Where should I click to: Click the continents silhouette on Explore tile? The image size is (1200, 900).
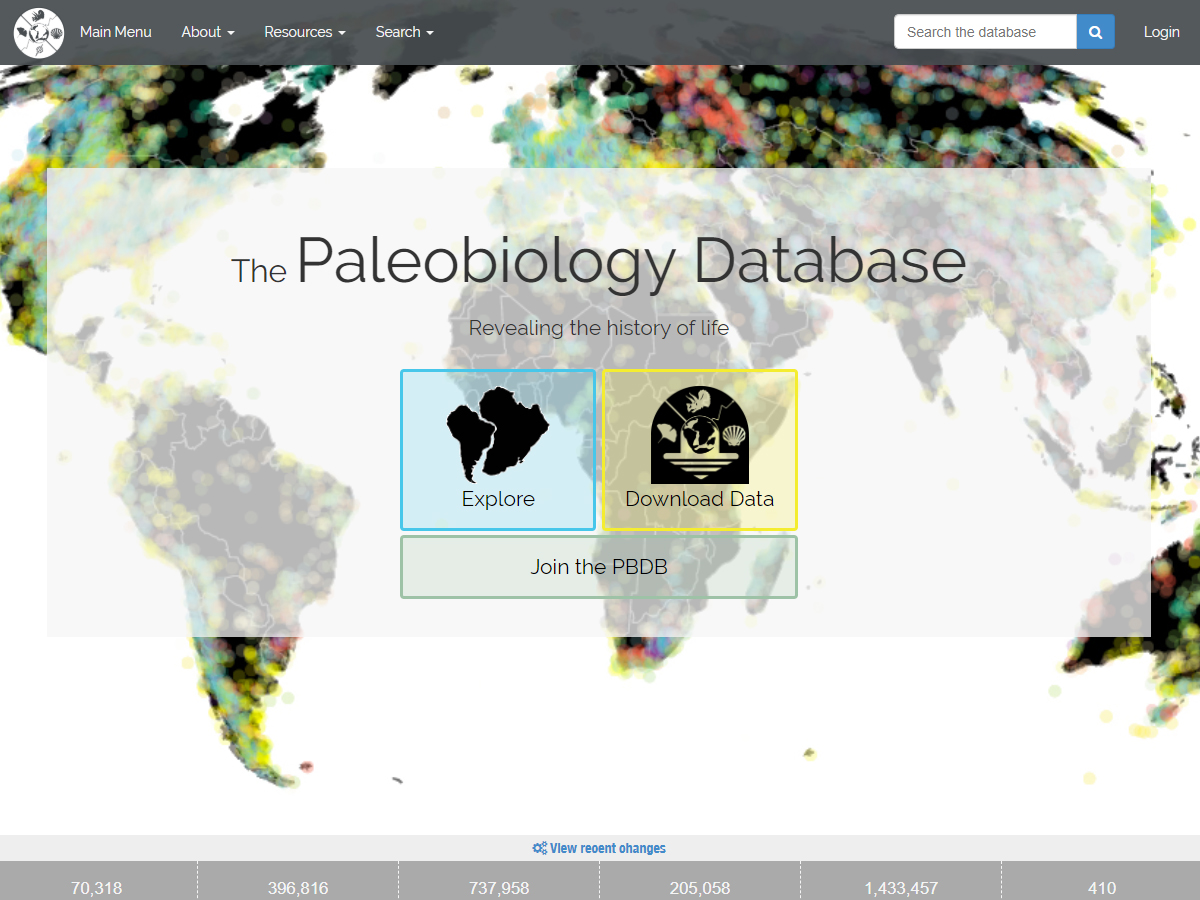(497, 433)
